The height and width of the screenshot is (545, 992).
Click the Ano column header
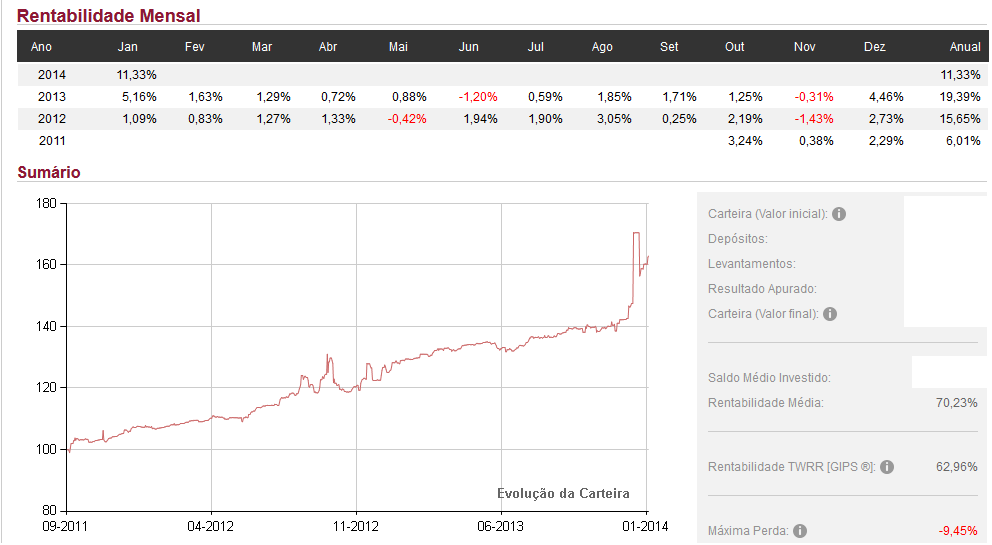tap(41, 47)
